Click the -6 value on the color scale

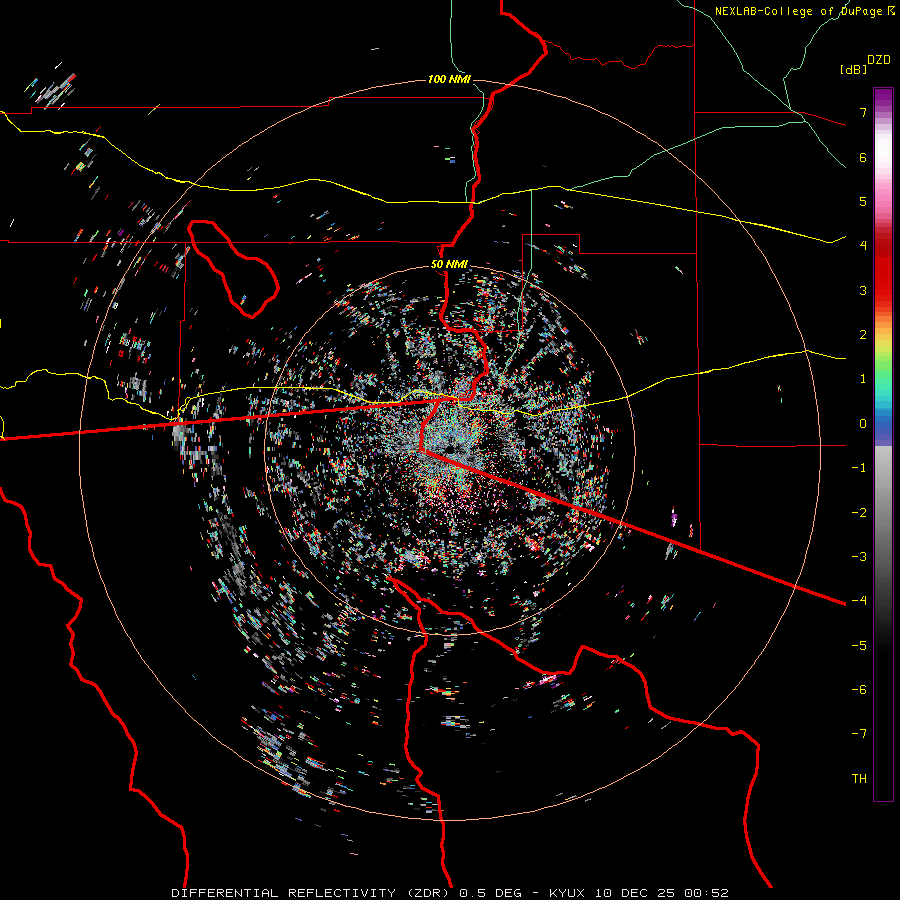859,689
